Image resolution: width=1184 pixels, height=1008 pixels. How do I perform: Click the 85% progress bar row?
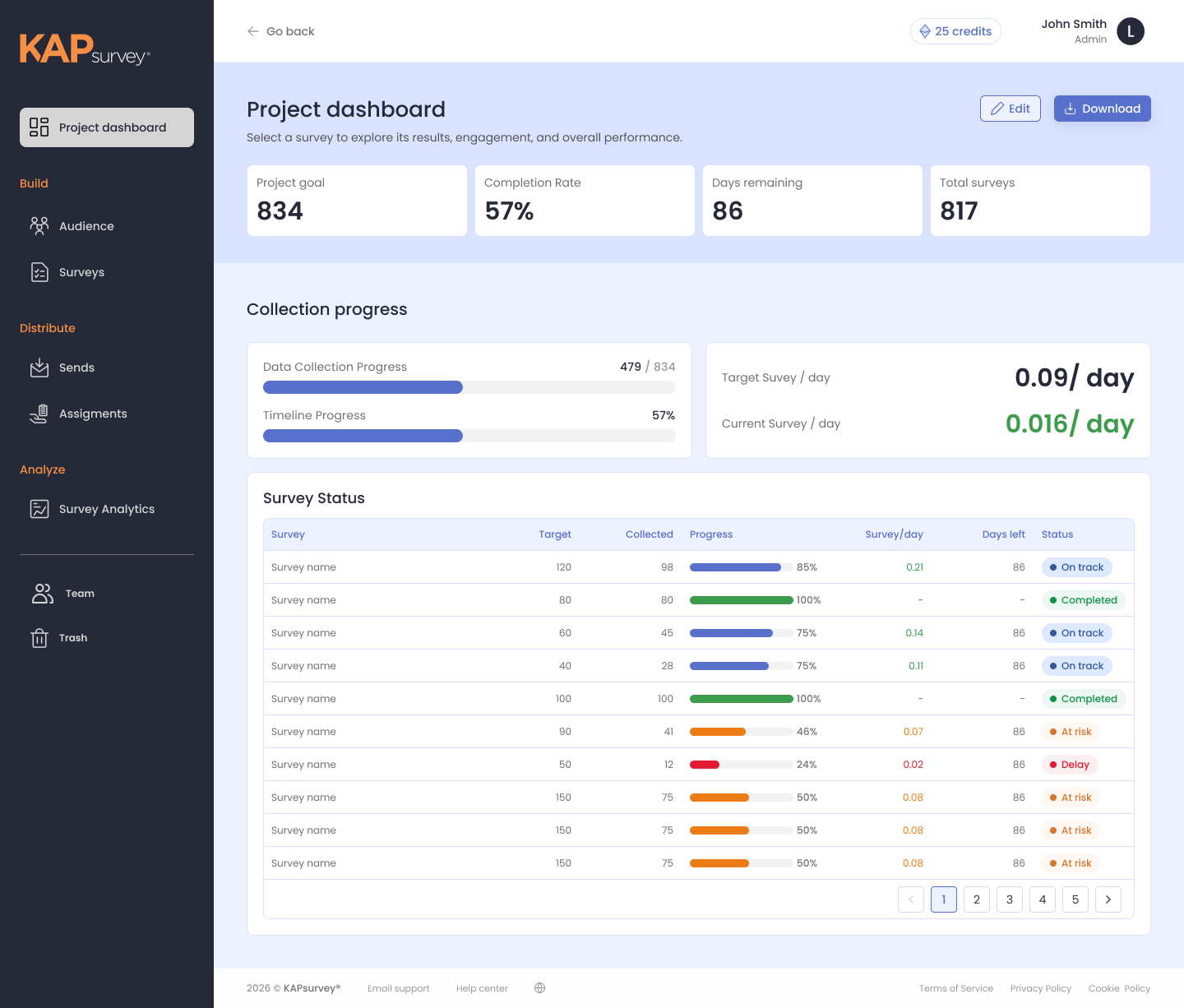pyautogui.click(x=742, y=567)
